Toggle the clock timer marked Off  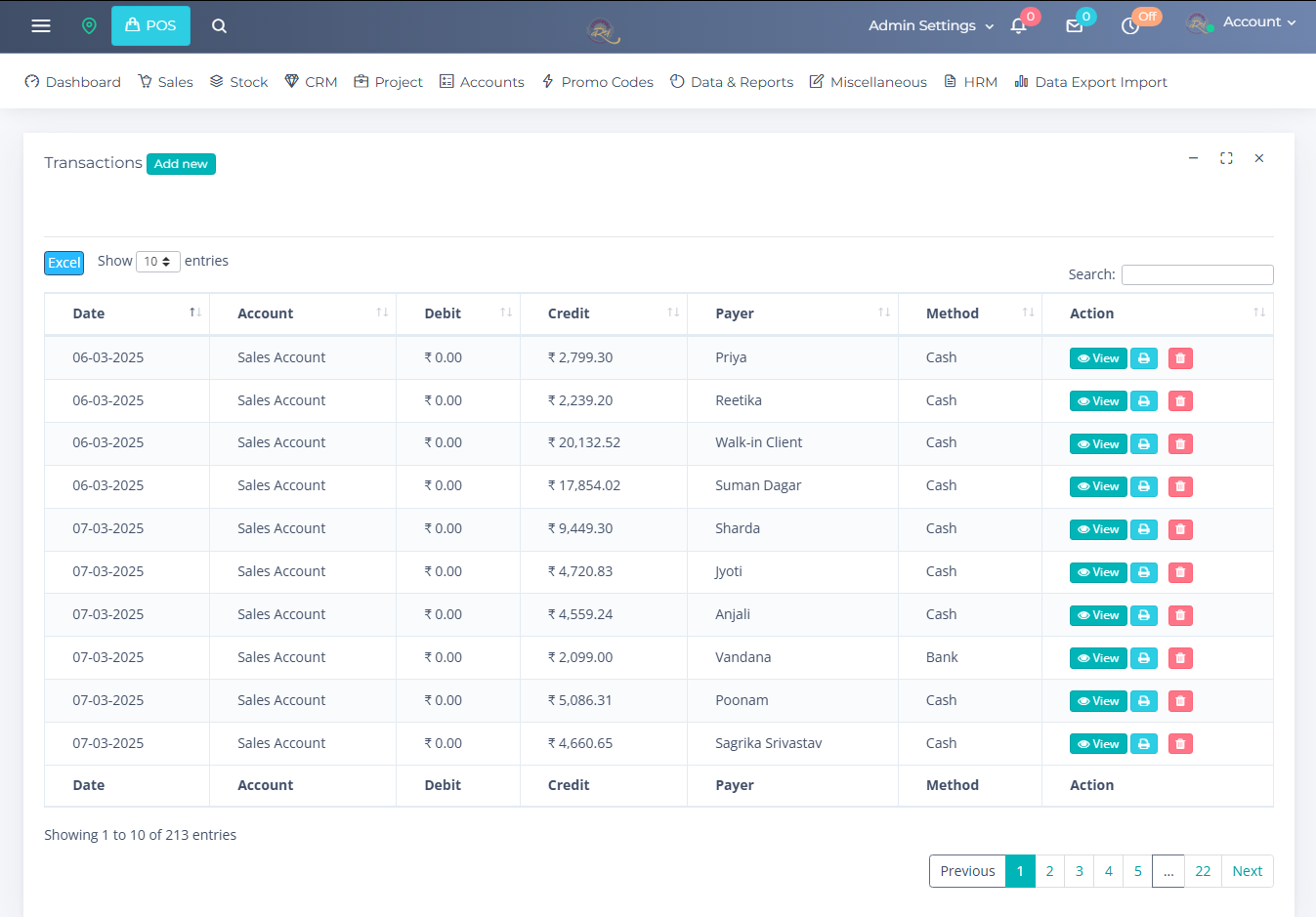1130,26
